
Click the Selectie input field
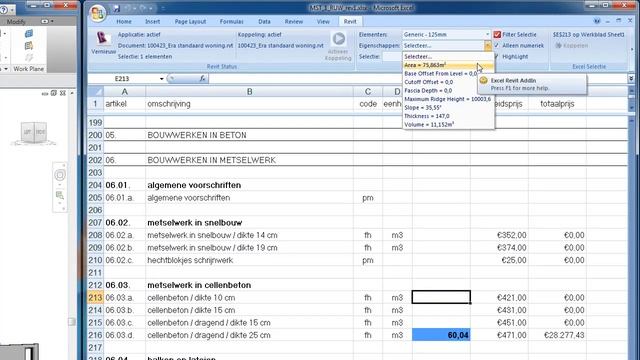point(392,57)
